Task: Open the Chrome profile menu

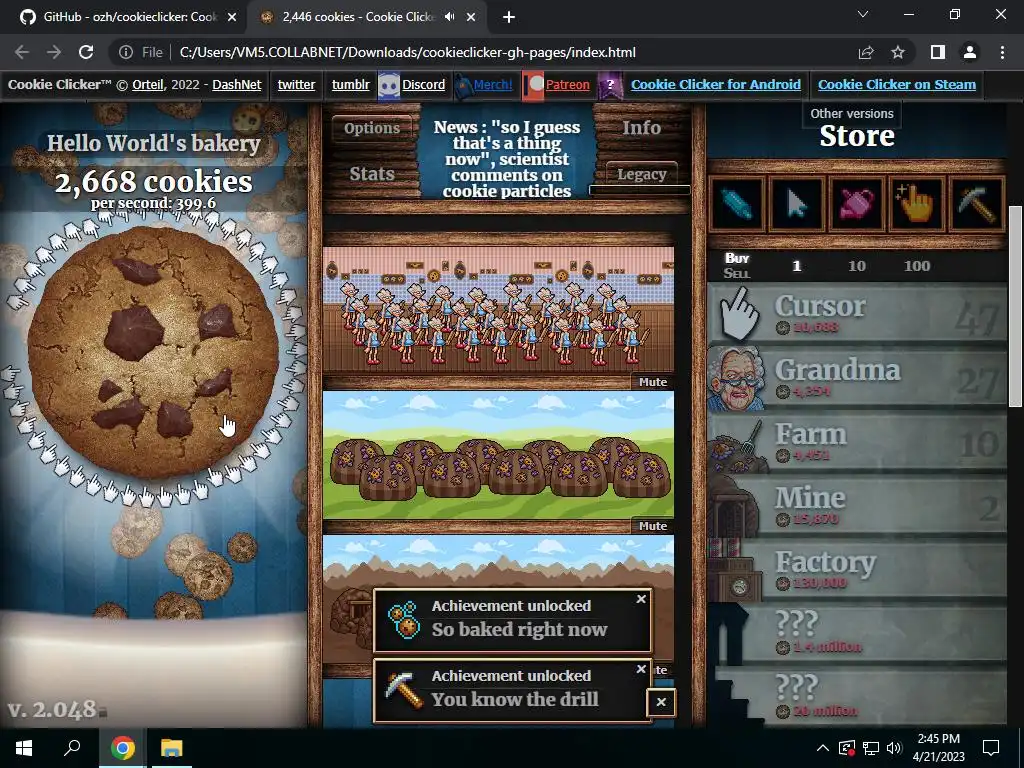Action: click(970, 52)
